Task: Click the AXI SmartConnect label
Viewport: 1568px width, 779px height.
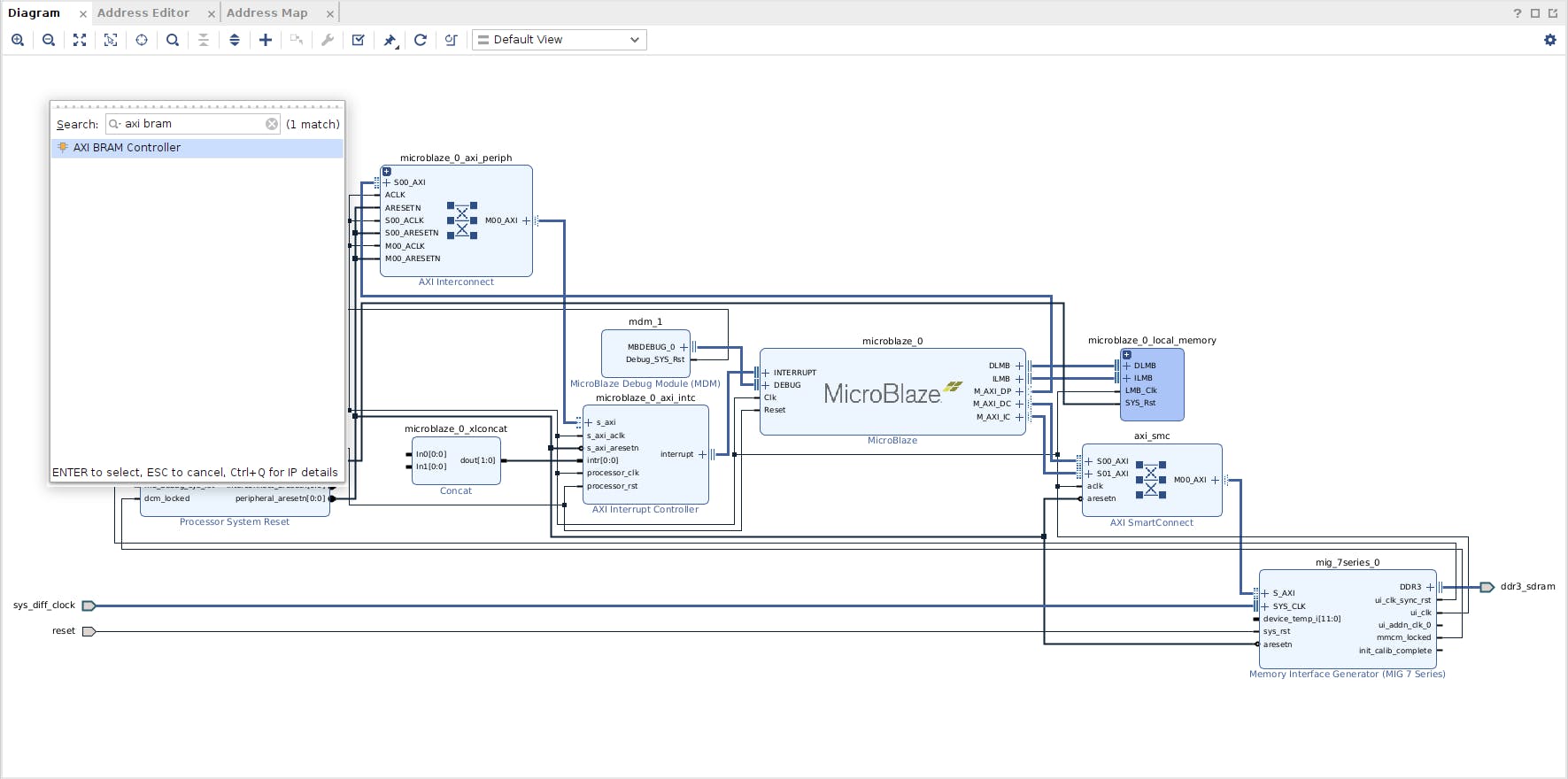Action: pyautogui.click(x=1152, y=523)
